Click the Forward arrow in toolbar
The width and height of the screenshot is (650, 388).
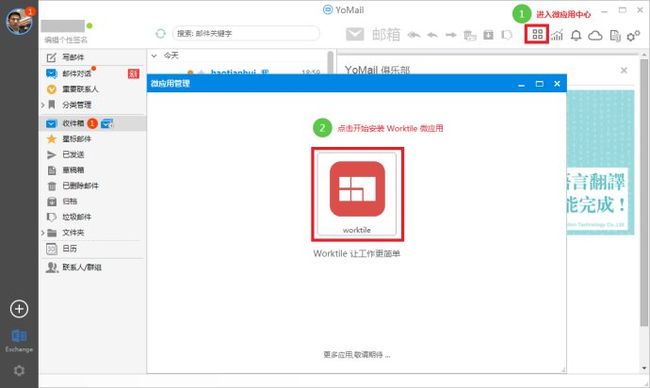451,35
